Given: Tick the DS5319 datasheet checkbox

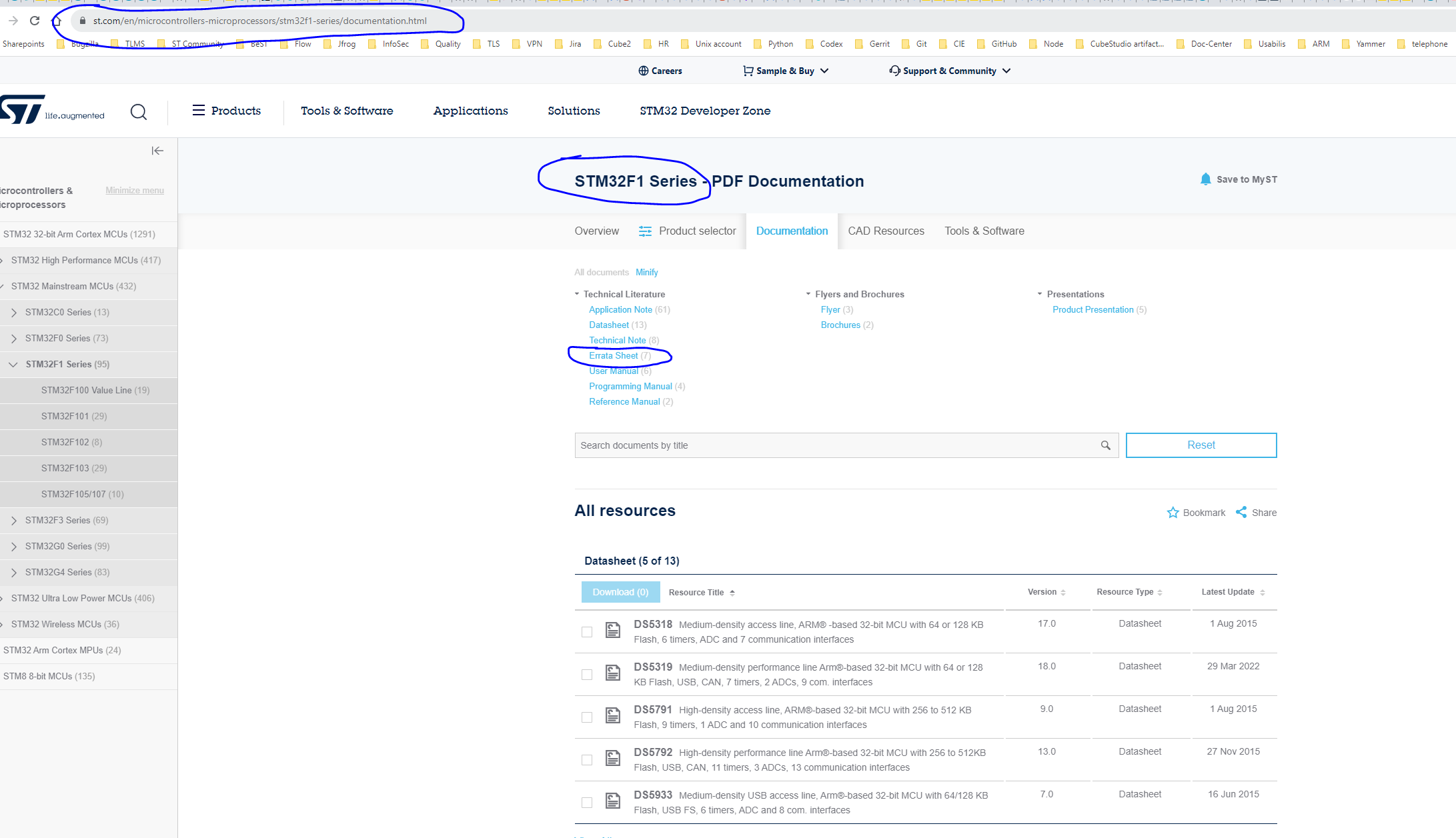Looking at the screenshot, I should (x=587, y=675).
